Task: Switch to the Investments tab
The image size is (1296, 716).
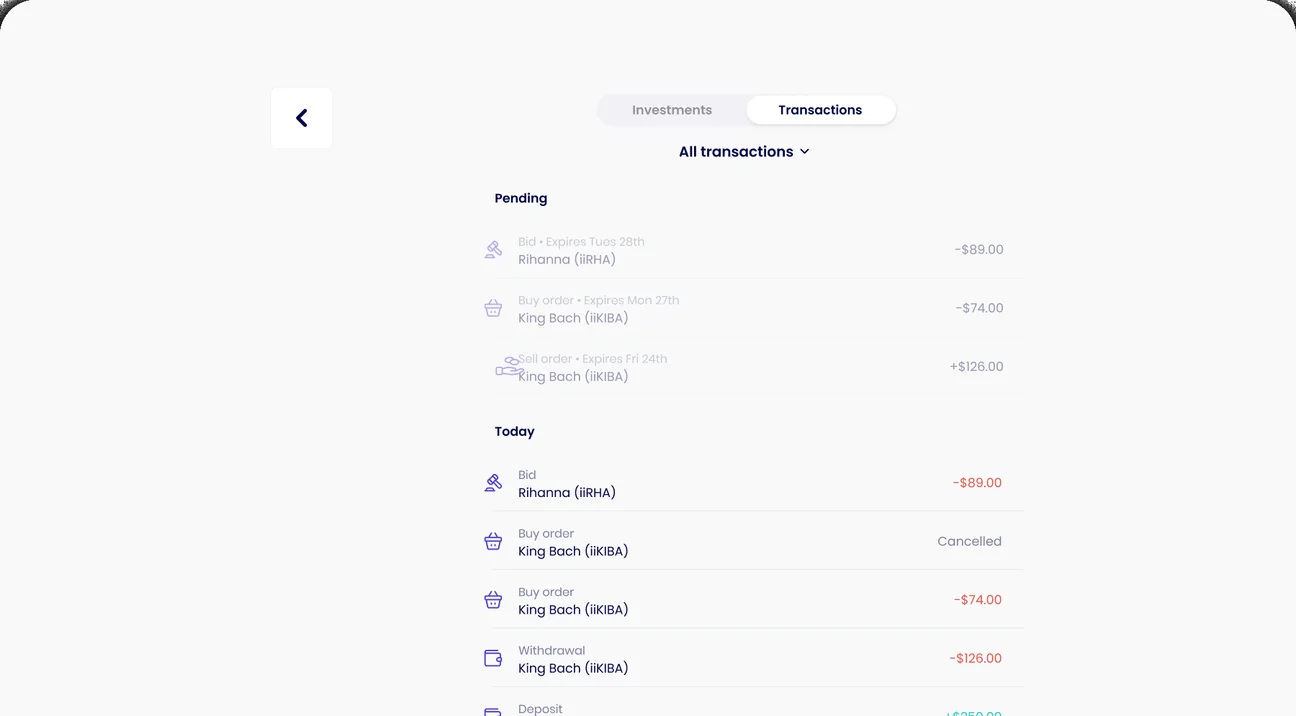Action: point(672,110)
